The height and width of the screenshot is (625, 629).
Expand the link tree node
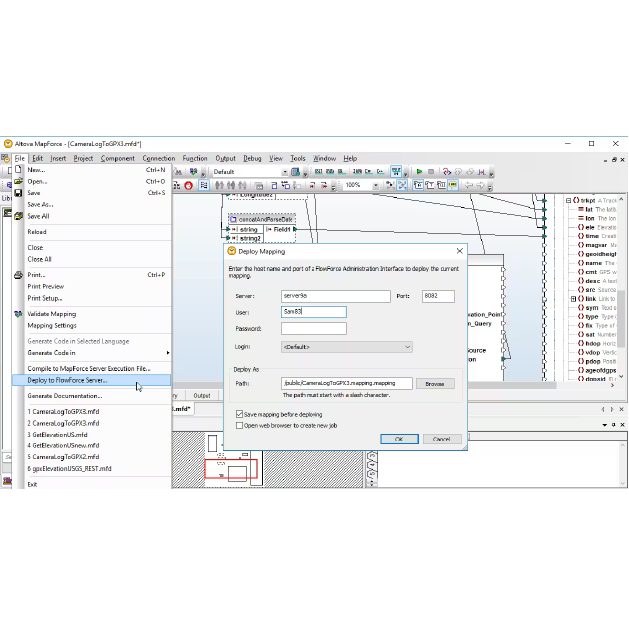(x=574, y=299)
